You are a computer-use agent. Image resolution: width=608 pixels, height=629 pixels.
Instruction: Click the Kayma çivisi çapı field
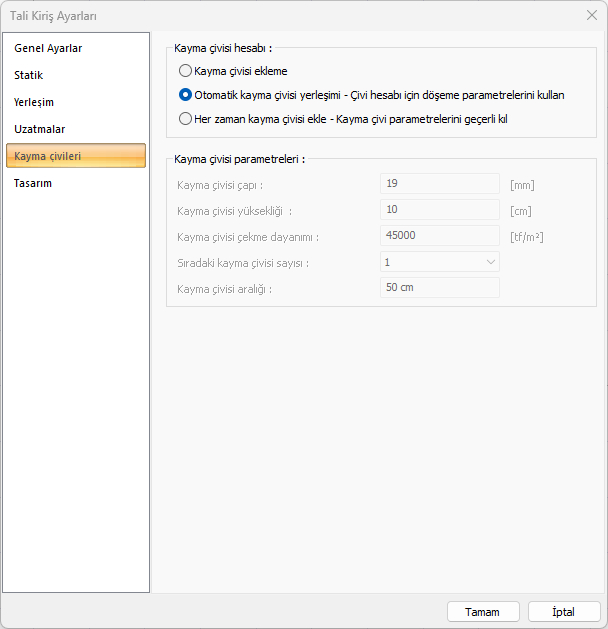(439, 184)
